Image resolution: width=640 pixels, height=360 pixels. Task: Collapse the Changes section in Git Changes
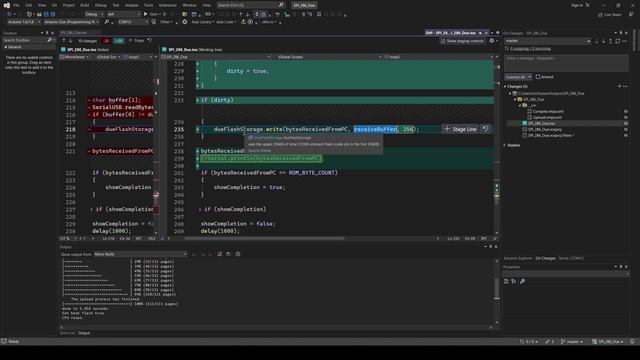point(505,87)
